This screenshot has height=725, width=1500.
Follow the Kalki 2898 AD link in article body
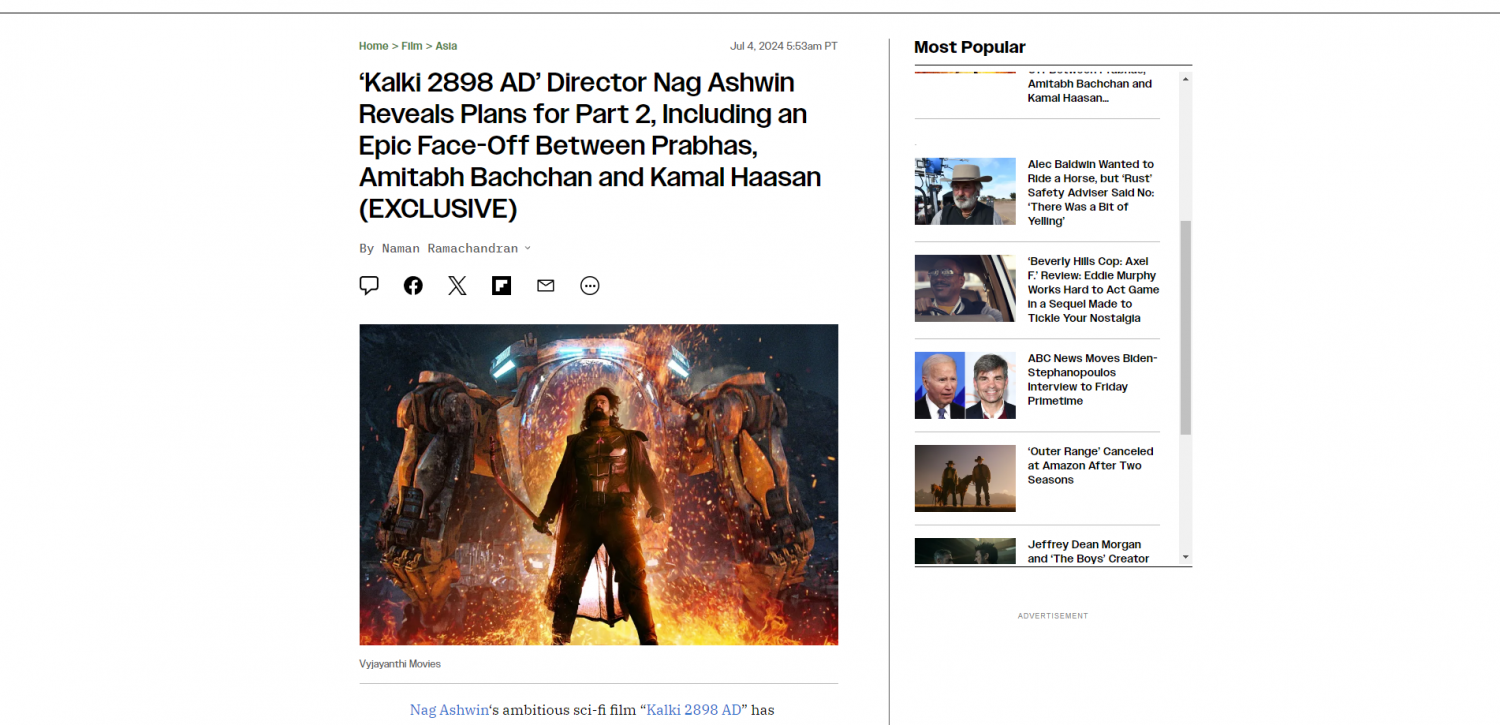pyautogui.click(x=694, y=710)
